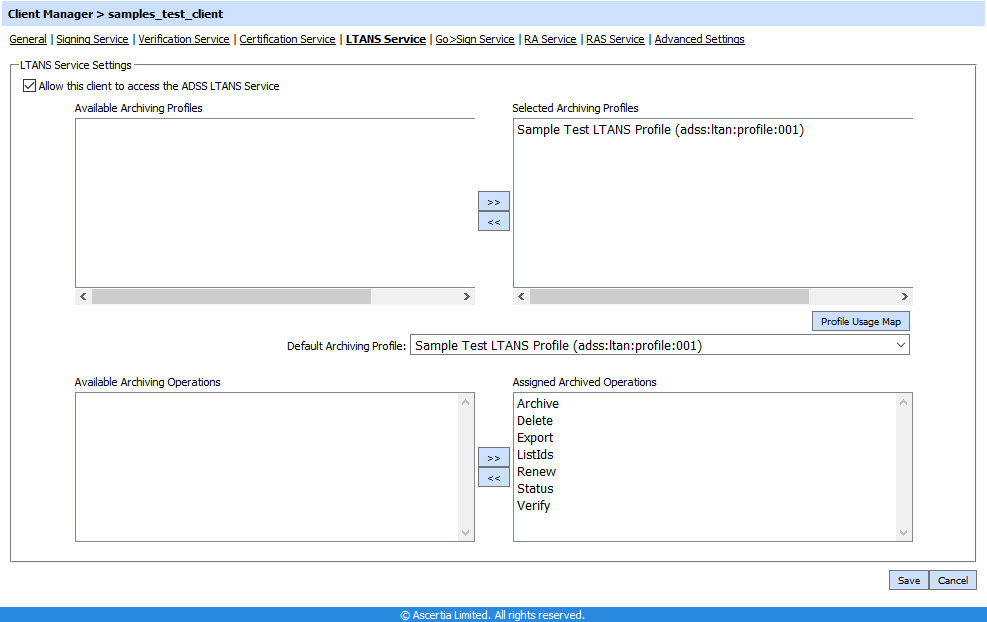Go to Advanced Settings tab
The height and width of the screenshot is (622, 987).
[699, 39]
